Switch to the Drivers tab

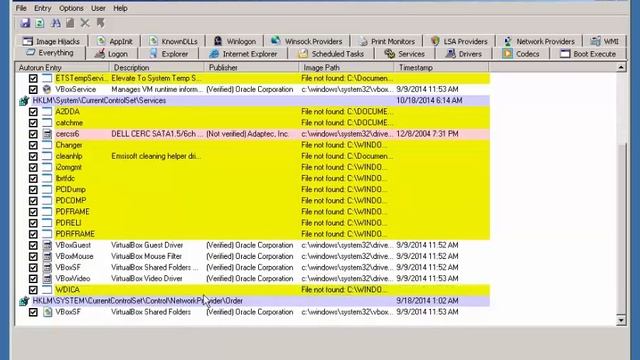463,54
